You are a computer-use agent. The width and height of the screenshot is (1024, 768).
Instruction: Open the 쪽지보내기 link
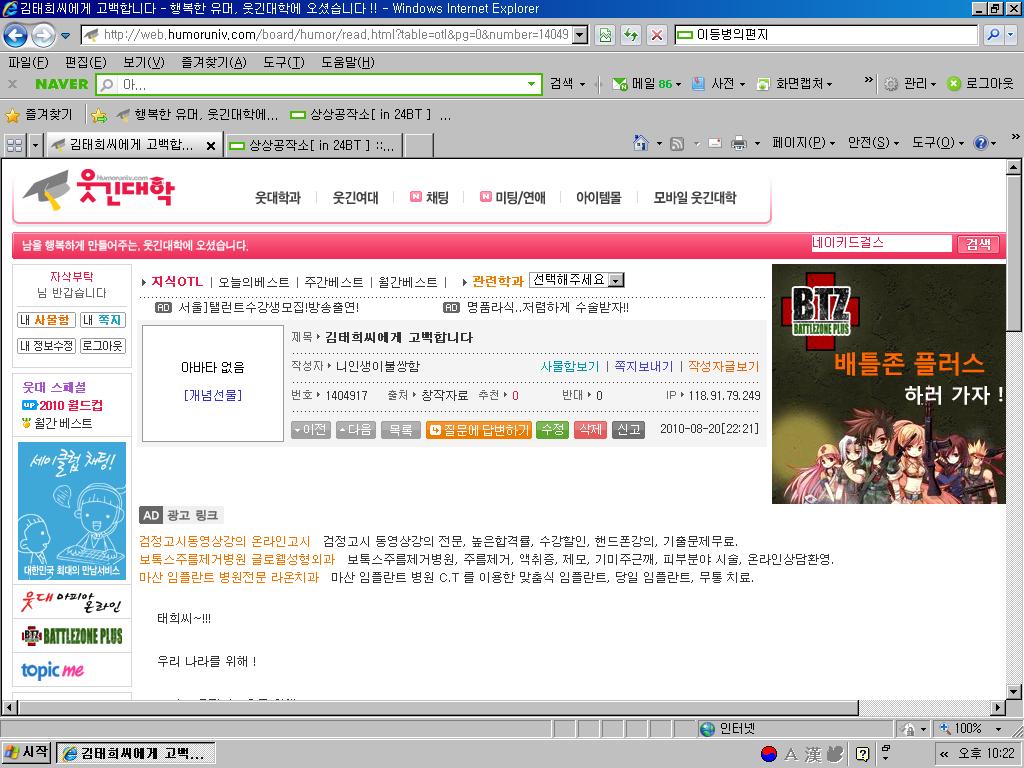pos(643,366)
